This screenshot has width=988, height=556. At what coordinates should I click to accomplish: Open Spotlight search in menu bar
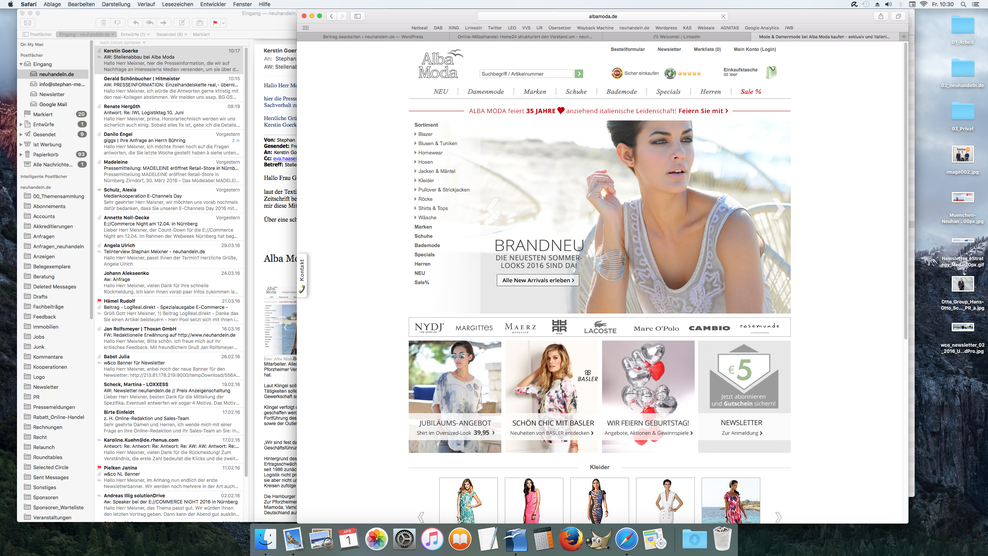pos(963,4)
